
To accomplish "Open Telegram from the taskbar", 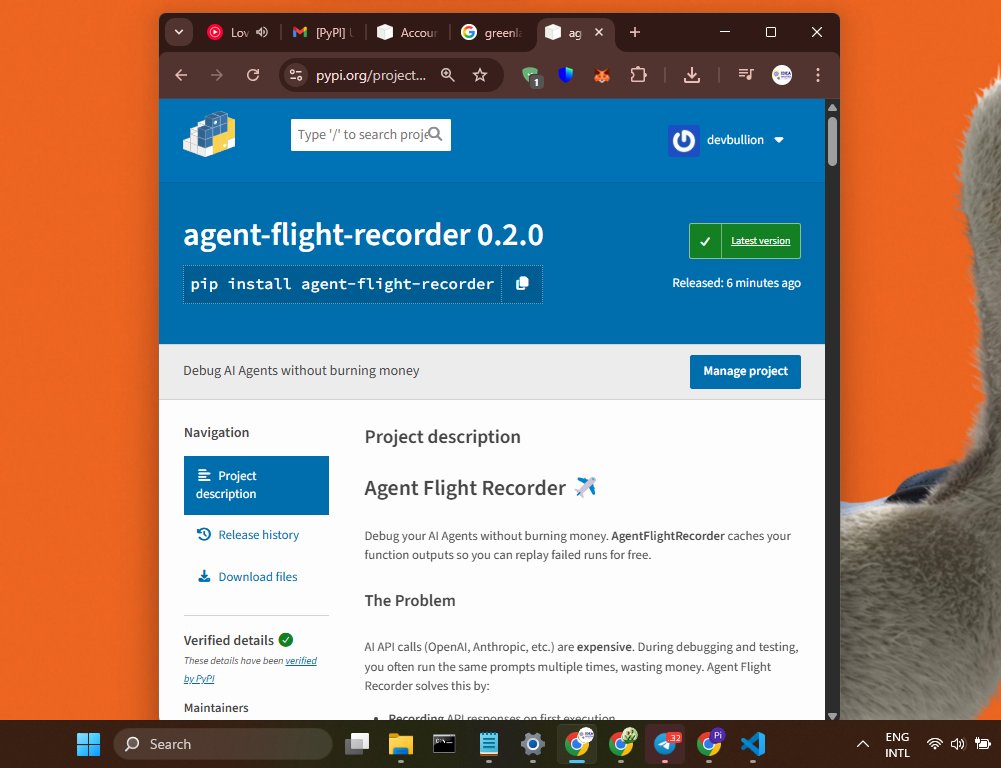I will click(x=665, y=744).
